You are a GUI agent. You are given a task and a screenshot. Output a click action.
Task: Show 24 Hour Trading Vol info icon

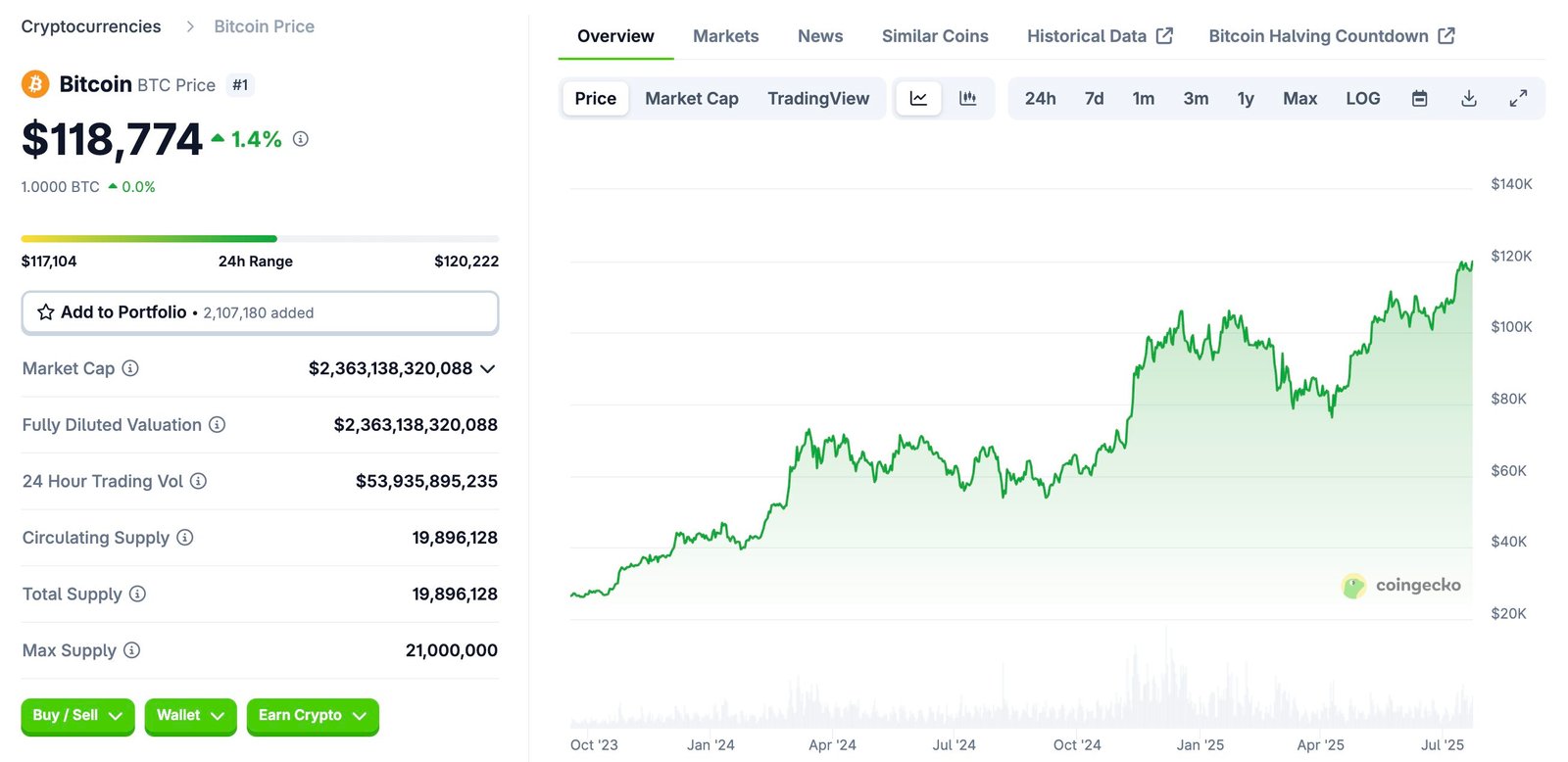click(x=198, y=481)
